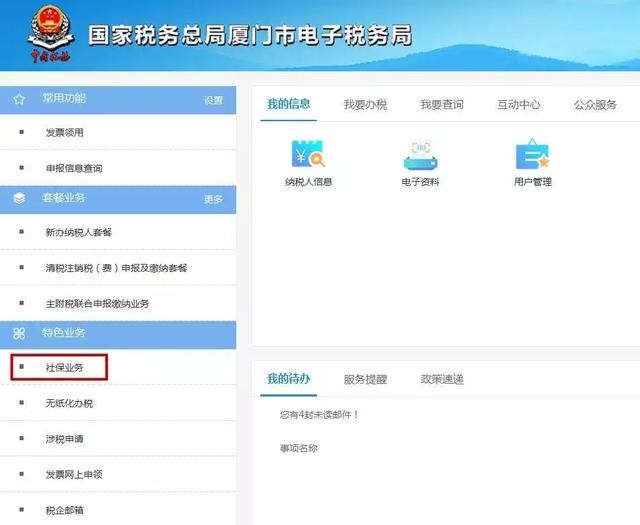Switch to the 我要办税 tab
Viewport: 640px width, 525px height.
(365, 105)
